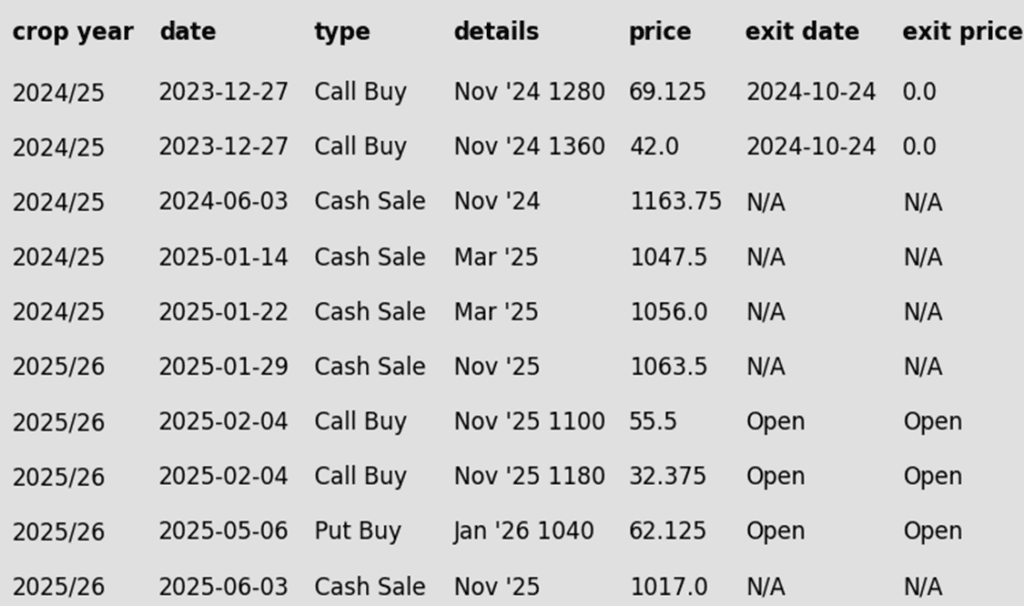Screen dimensions: 1024x606
Task: Click the 'type' column header
Action: (x=342, y=32)
